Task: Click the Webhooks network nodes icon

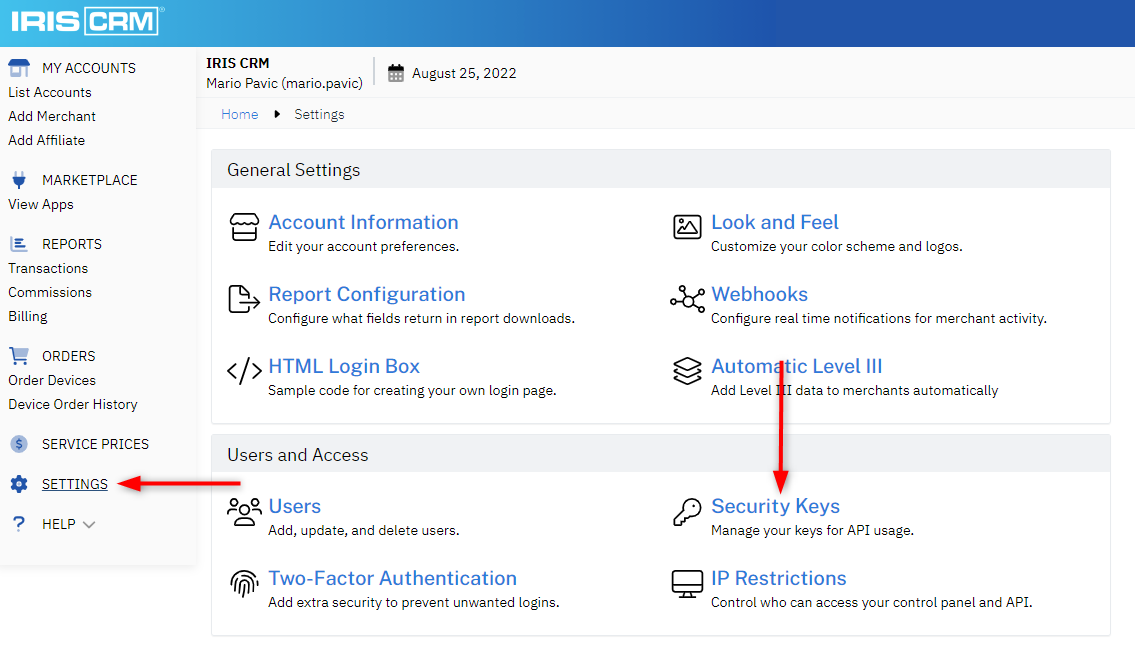Action: pyautogui.click(x=687, y=299)
